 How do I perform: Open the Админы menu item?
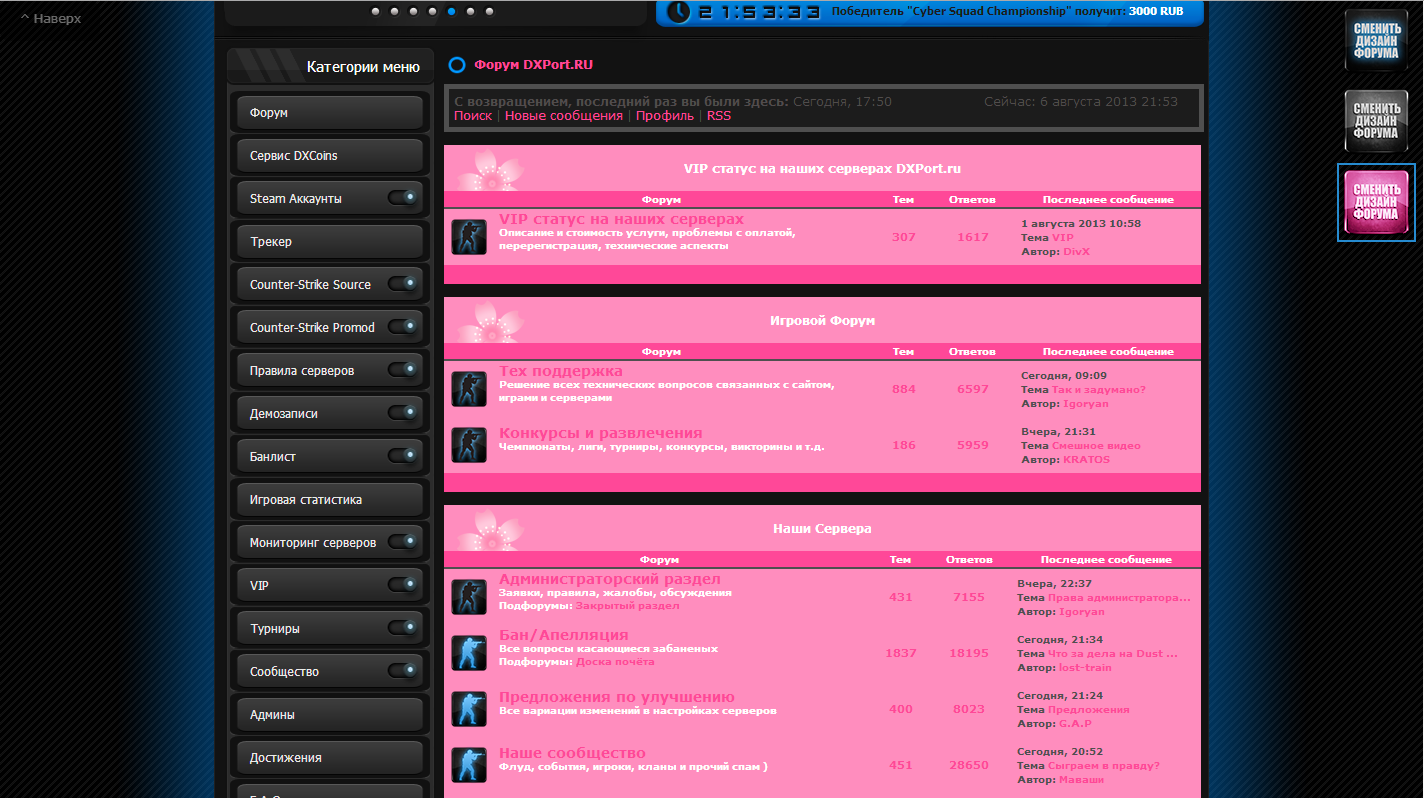click(330, 715)
